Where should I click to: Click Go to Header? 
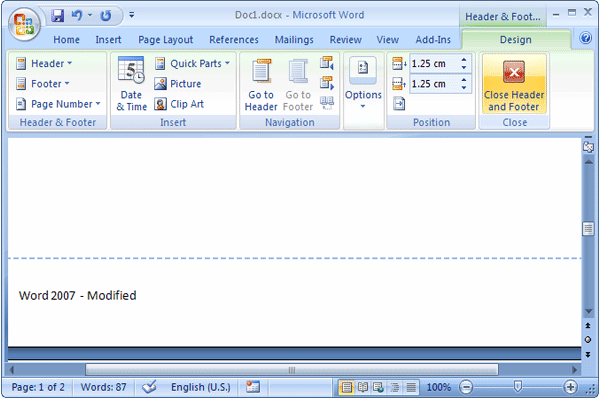click(261, 85)
